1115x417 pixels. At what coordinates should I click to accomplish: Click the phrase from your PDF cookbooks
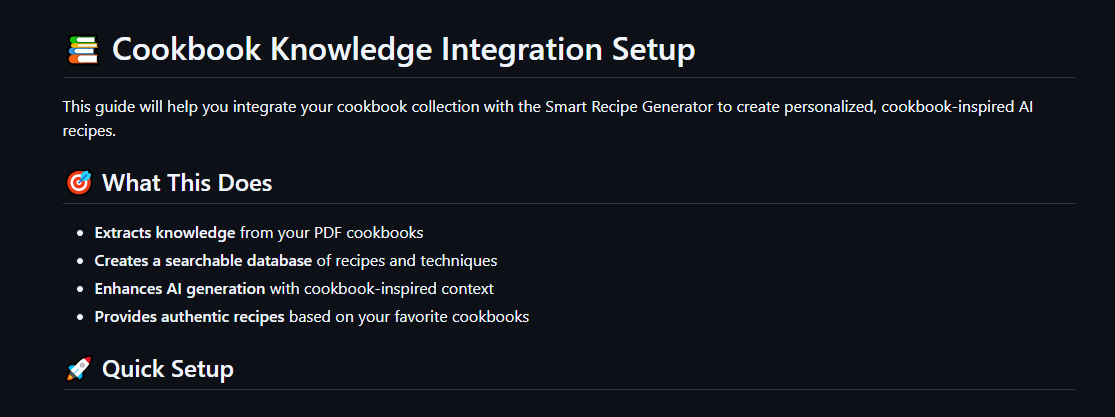(332, 233)
